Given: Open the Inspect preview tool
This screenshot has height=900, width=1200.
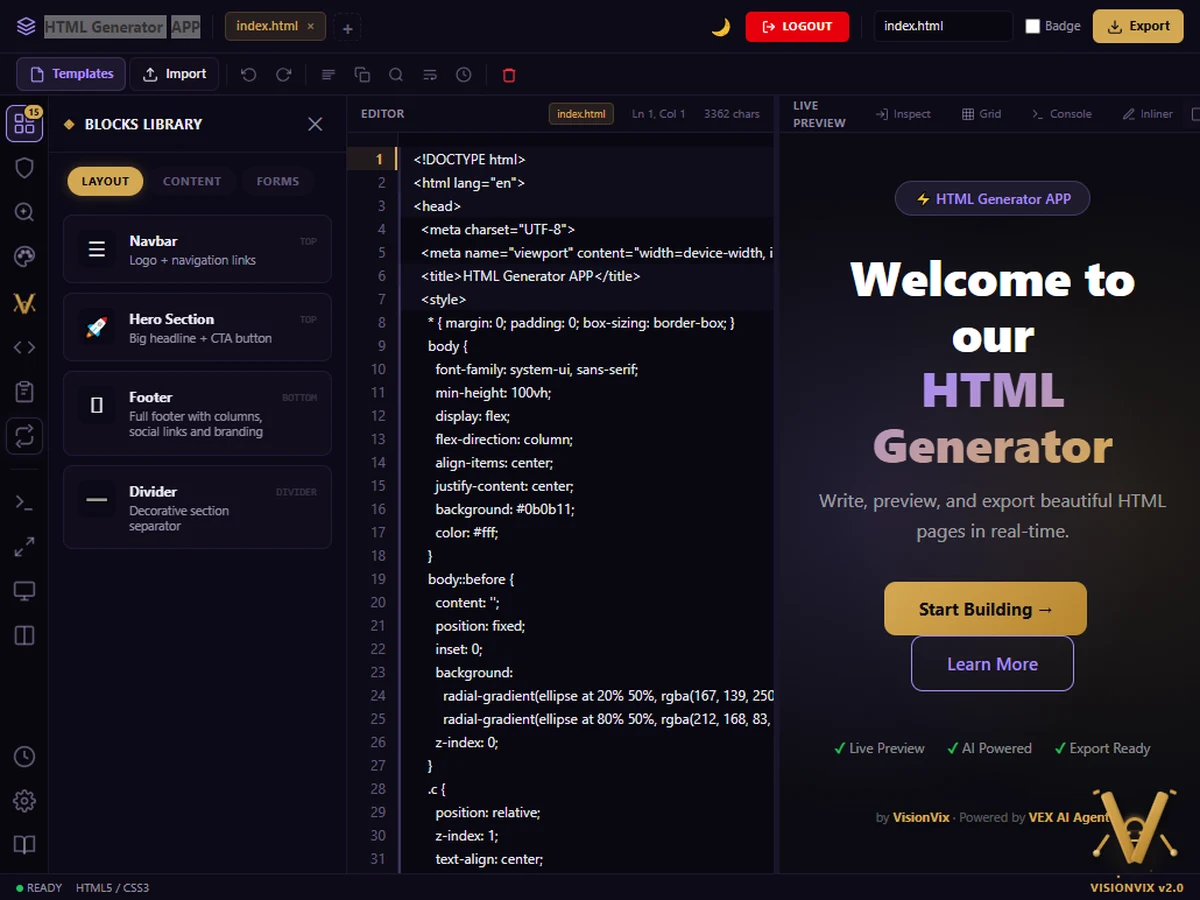Looking at the screenshot, I should click(x=903, y=114).
